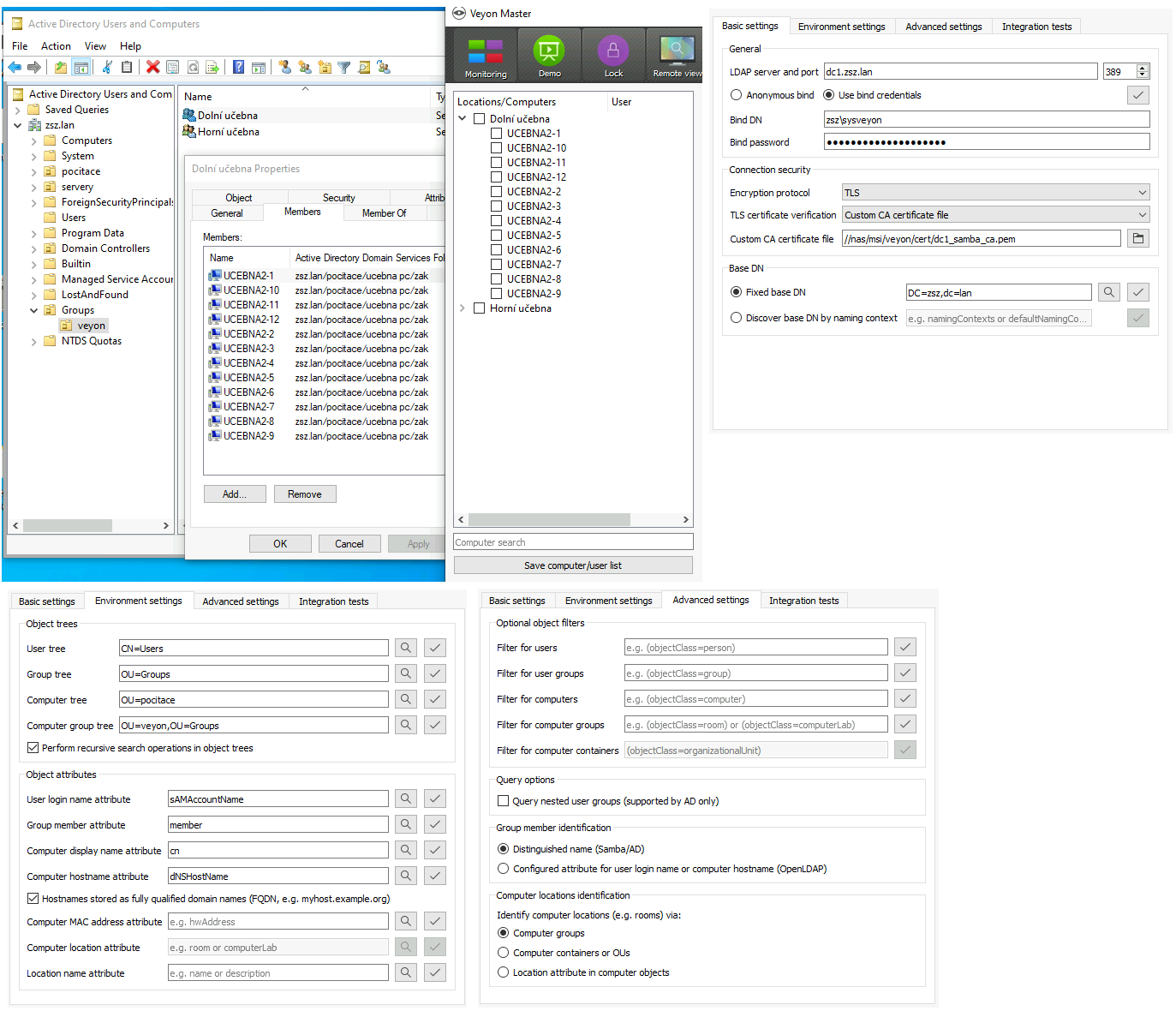
Task: Select Anonymous bind radio button
Action: 736,95
